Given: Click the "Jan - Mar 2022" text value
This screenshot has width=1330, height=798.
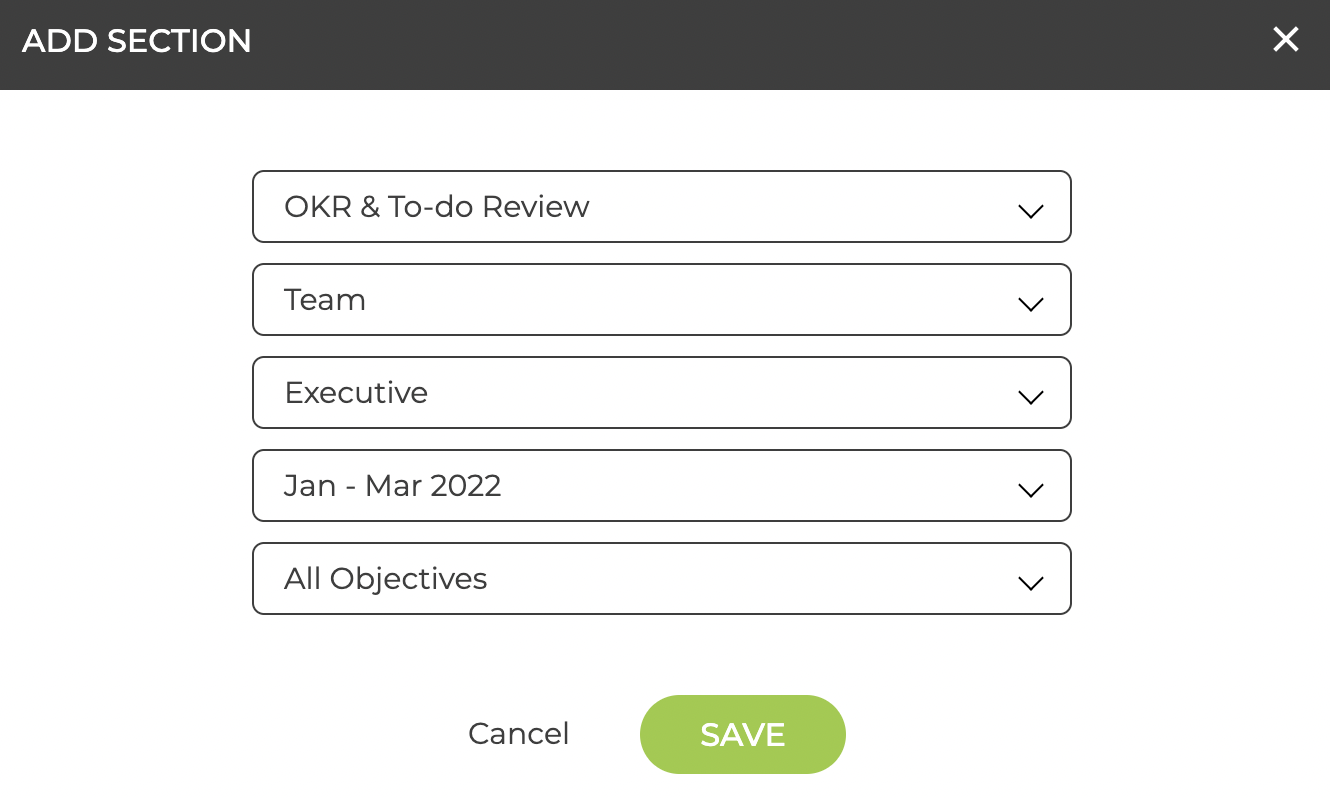Looking at the screenshot, I should pos(392,485).
